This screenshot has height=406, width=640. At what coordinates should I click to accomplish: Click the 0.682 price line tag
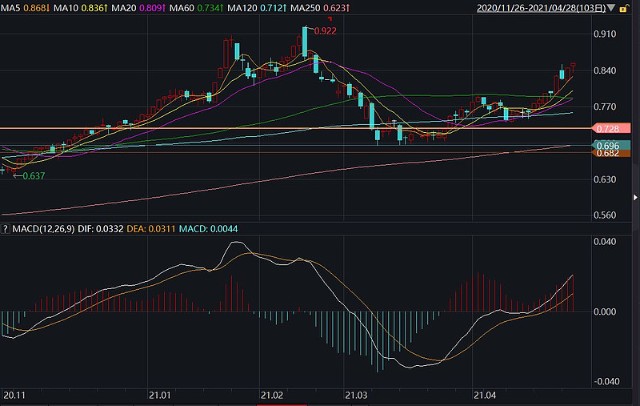coord(608,153)
